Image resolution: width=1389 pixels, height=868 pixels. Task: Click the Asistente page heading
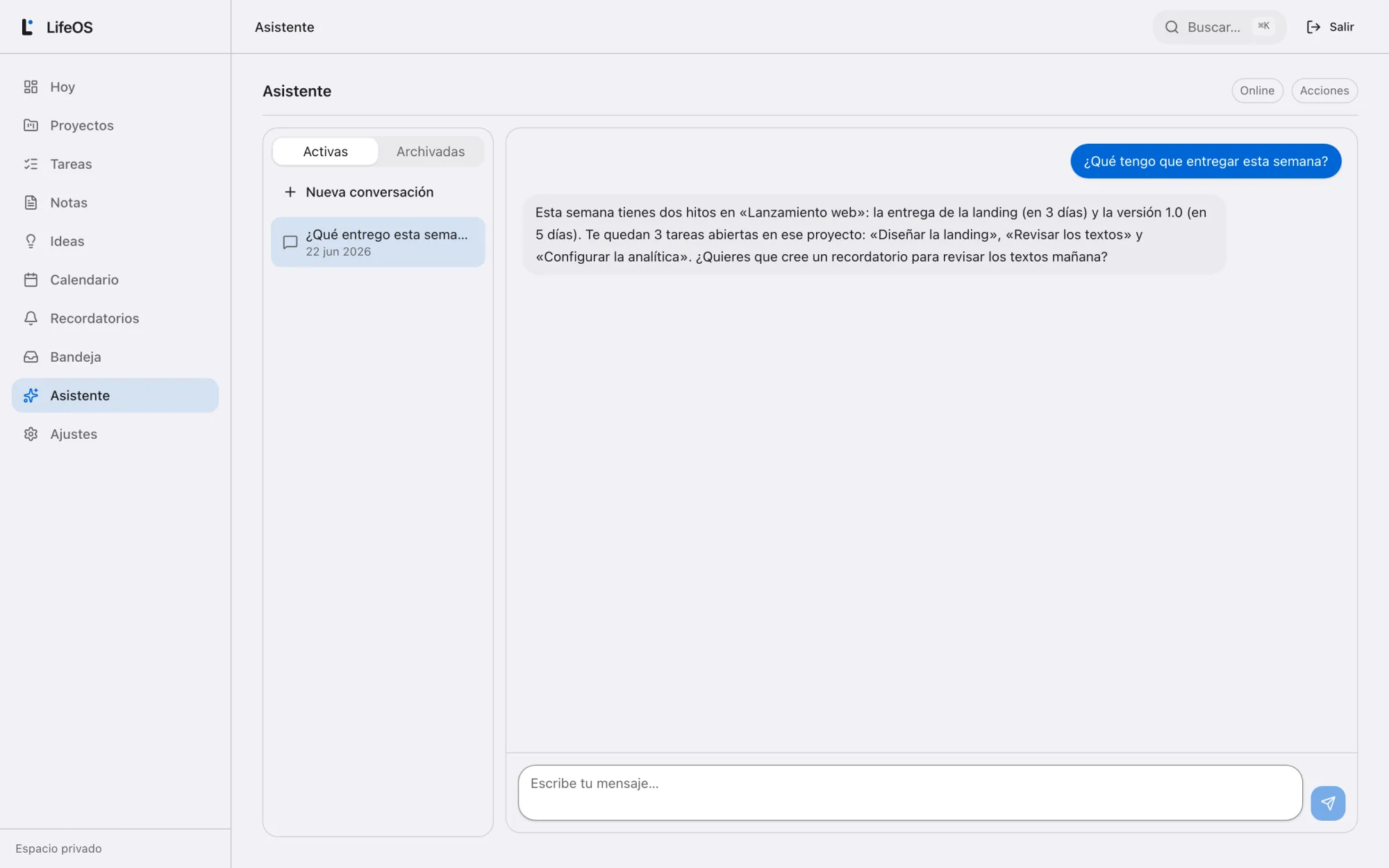(x=297, y=91)
